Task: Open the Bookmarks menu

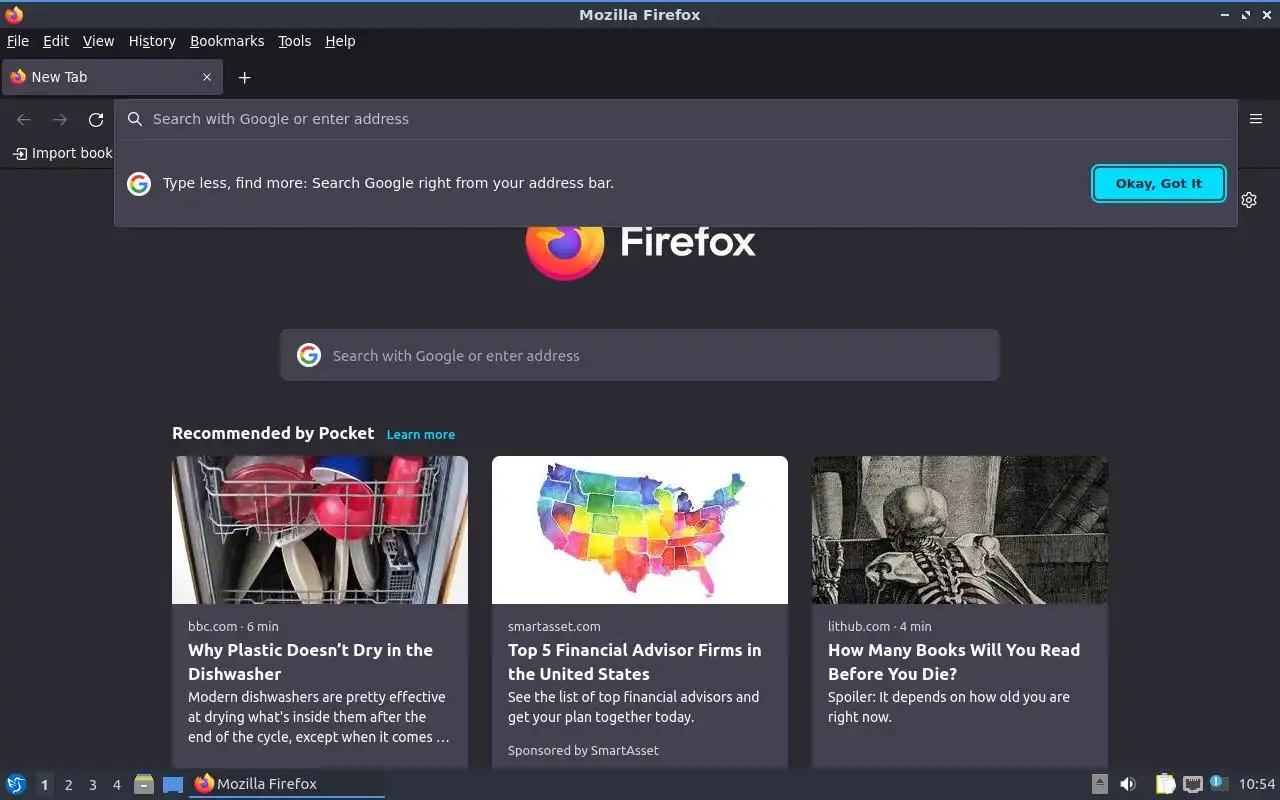Action: pyautogui.click(x=227, y=41)
